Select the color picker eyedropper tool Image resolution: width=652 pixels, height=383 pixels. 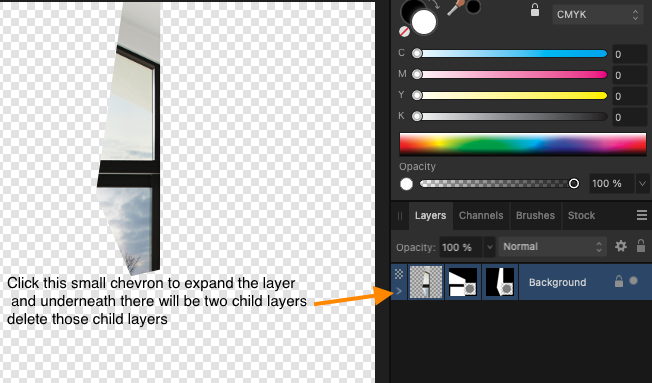point(455,8)
